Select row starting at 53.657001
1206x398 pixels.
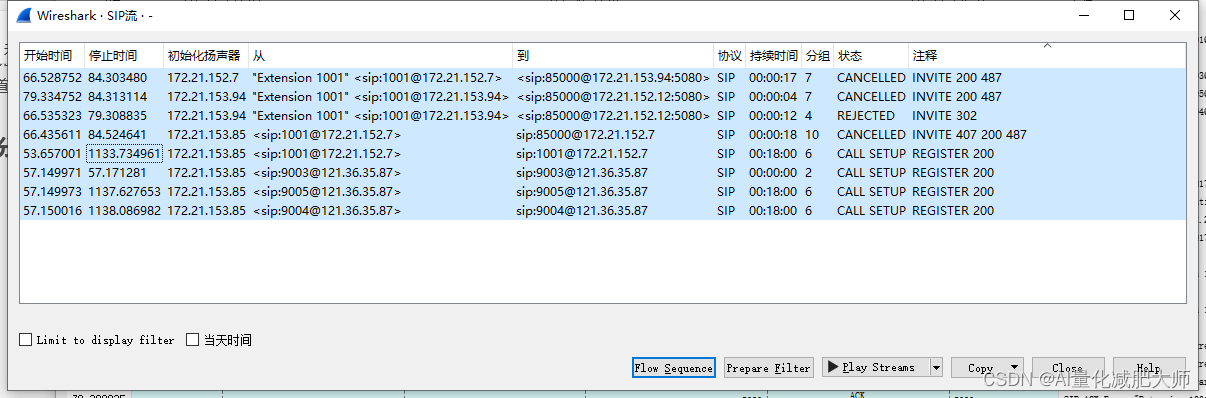(603, 153)
